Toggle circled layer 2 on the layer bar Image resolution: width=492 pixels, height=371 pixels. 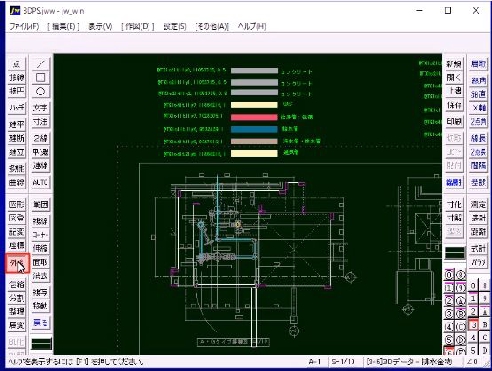click(449, 301)
